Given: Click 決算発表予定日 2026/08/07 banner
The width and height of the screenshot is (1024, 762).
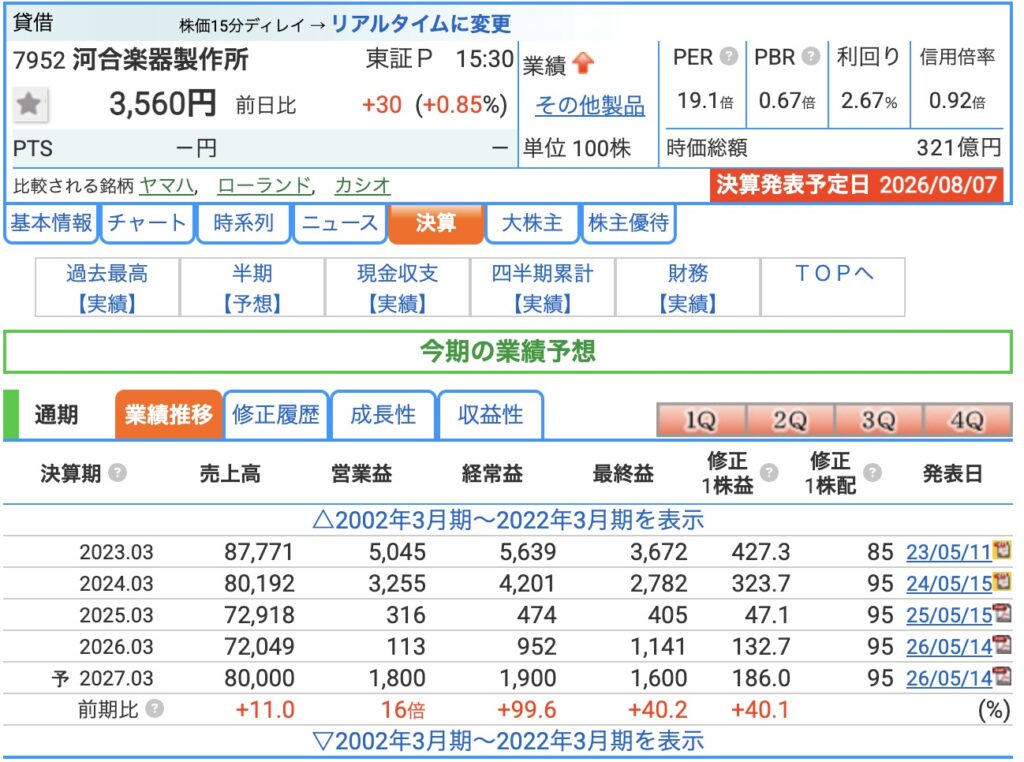Looking at the screenshot, I should (x=856, y=185).
